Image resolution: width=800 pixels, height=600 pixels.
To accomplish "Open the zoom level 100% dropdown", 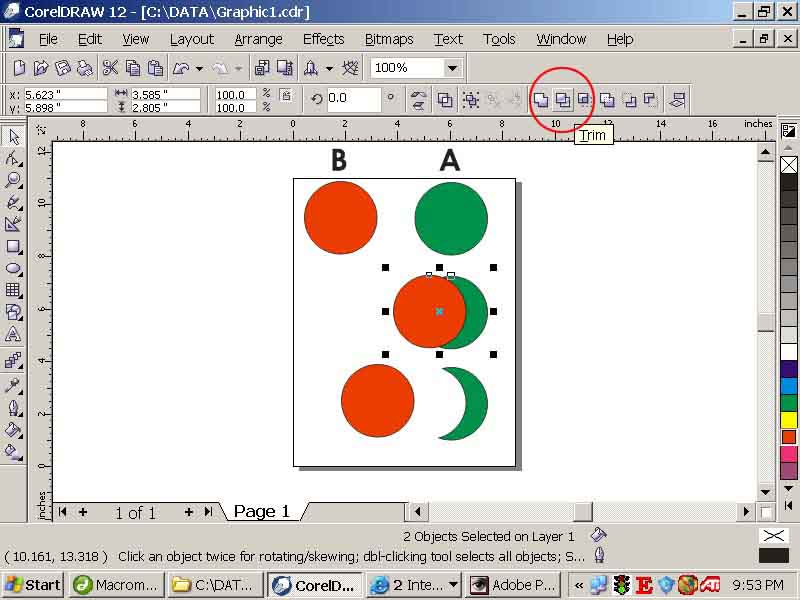I will click(452, 68).
